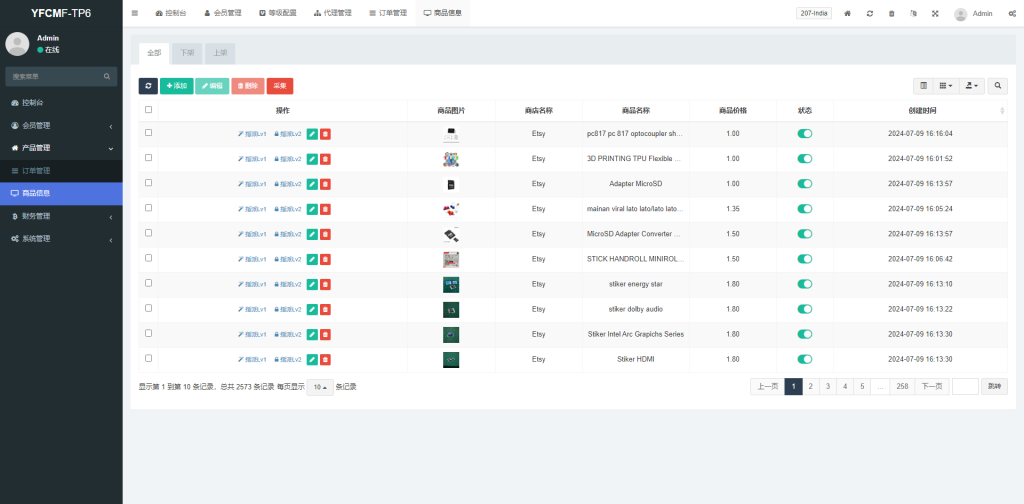Screen dimensions: 1024x504
Task: Open the export dropdown button
Action: 971,86
